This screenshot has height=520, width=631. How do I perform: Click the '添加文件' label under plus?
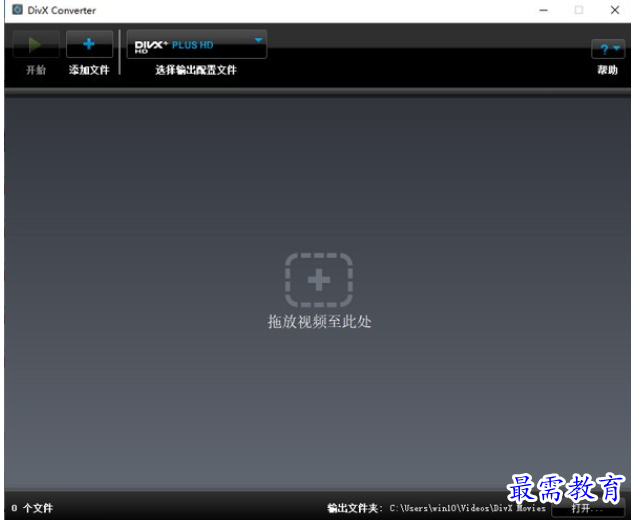[x=89, y=70]
